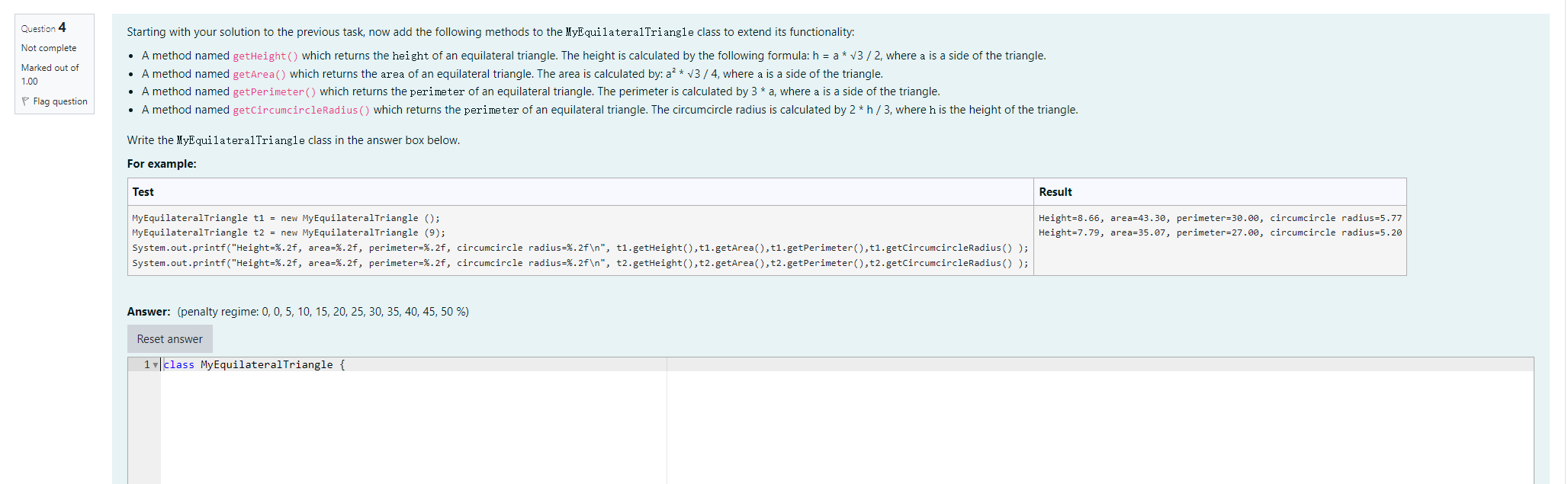Collapse the code fold triangle on line 1
1568x484 pixels.
156,364
